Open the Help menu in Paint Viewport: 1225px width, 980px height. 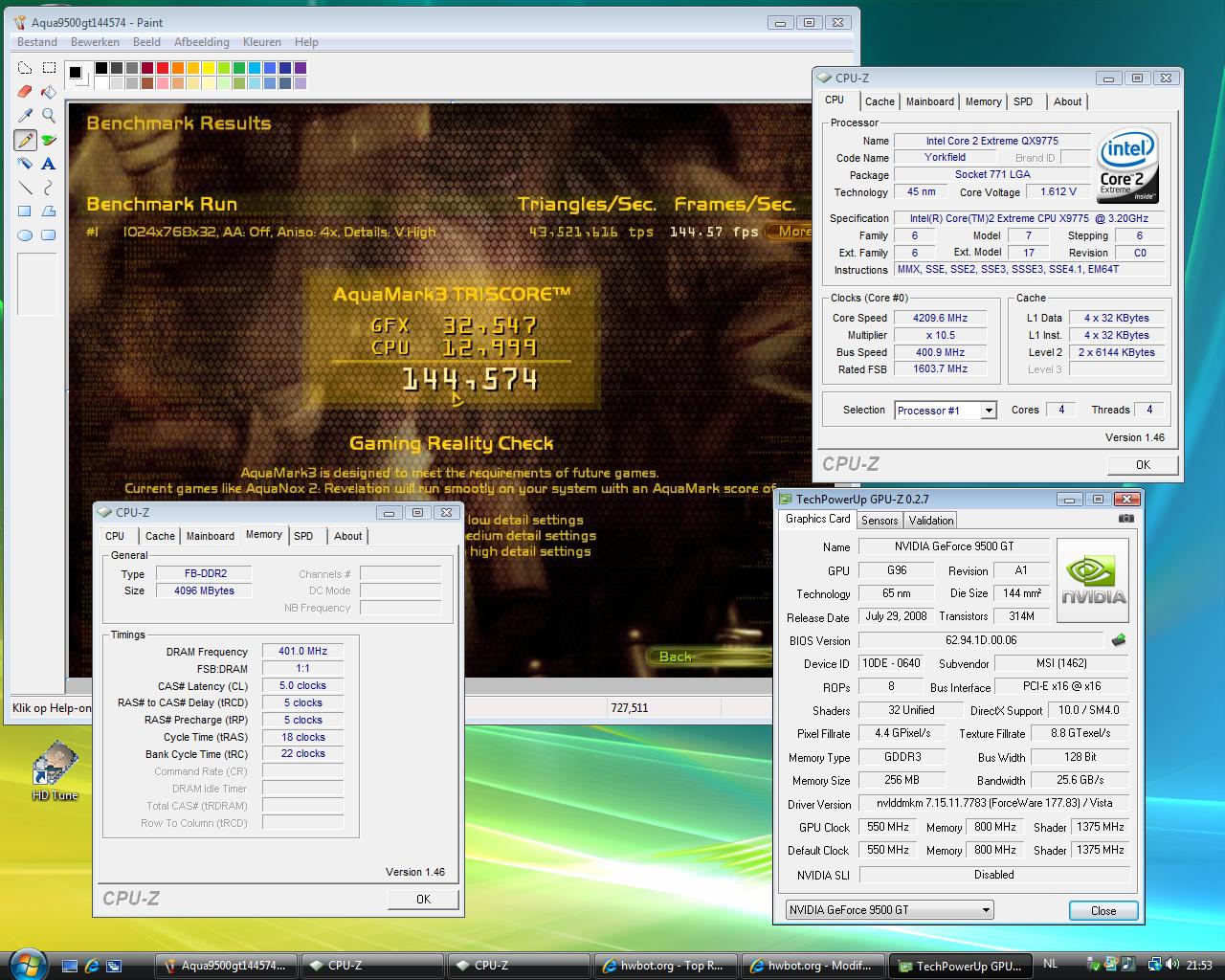306,42
